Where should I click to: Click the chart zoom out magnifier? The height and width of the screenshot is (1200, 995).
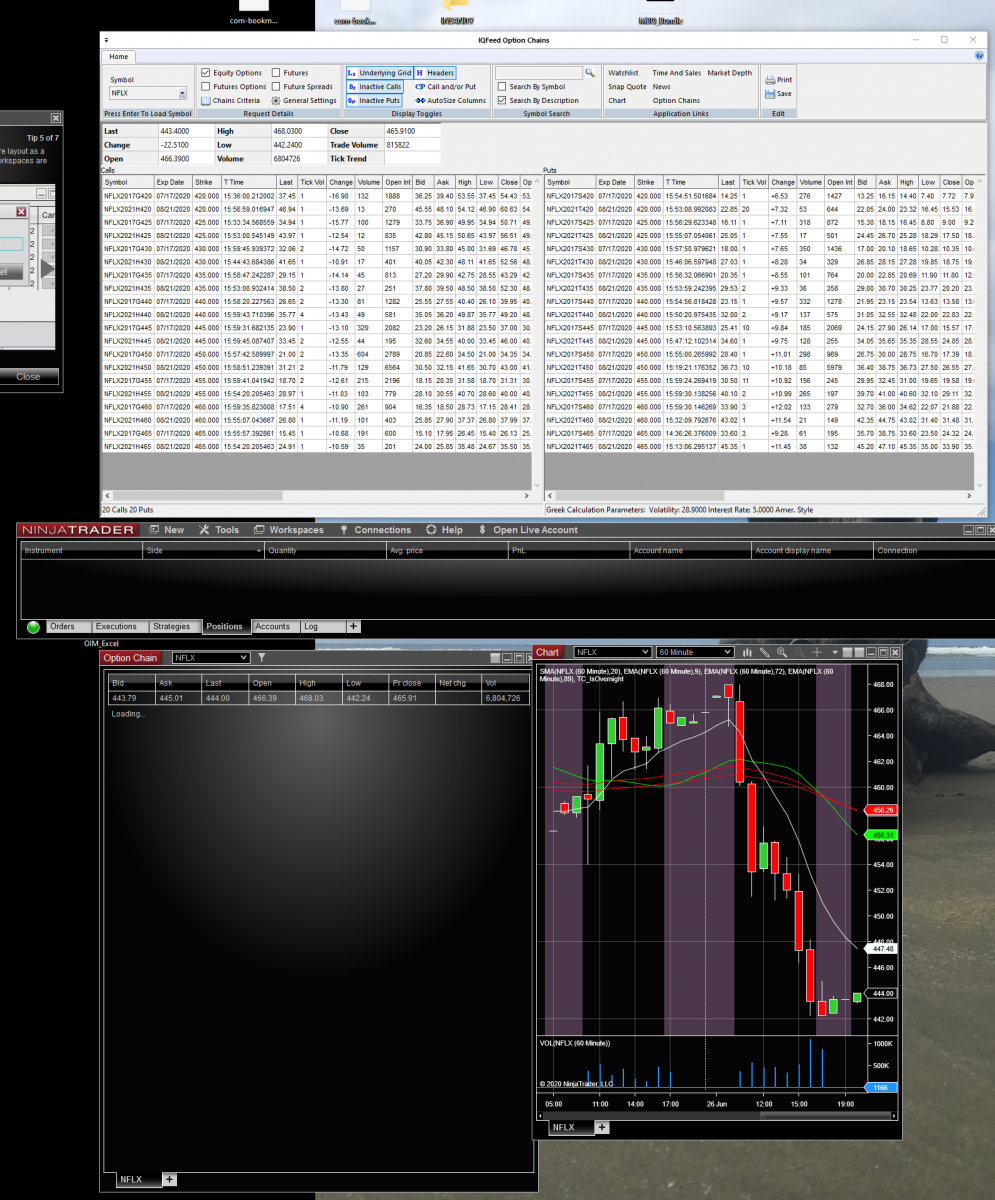pyautogui.click(x=798, y=652)
